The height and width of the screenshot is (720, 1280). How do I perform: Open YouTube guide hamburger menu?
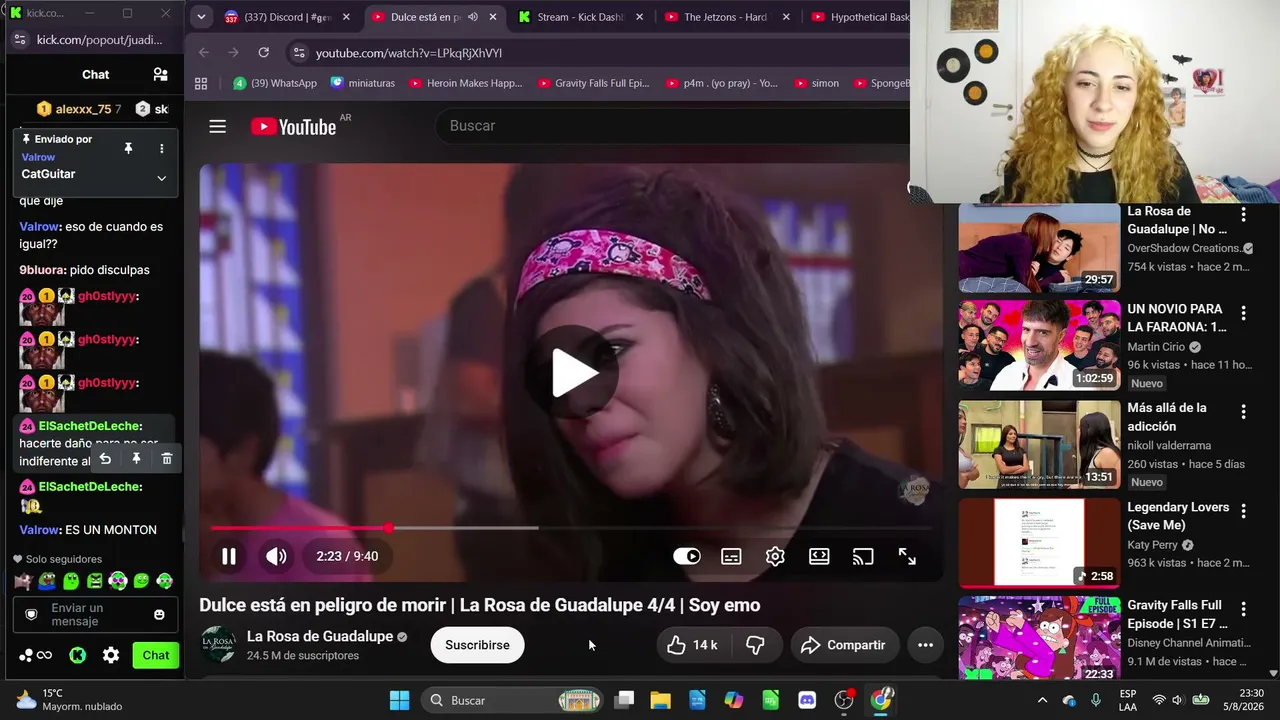pyautogui.click(x=217, y=126)
